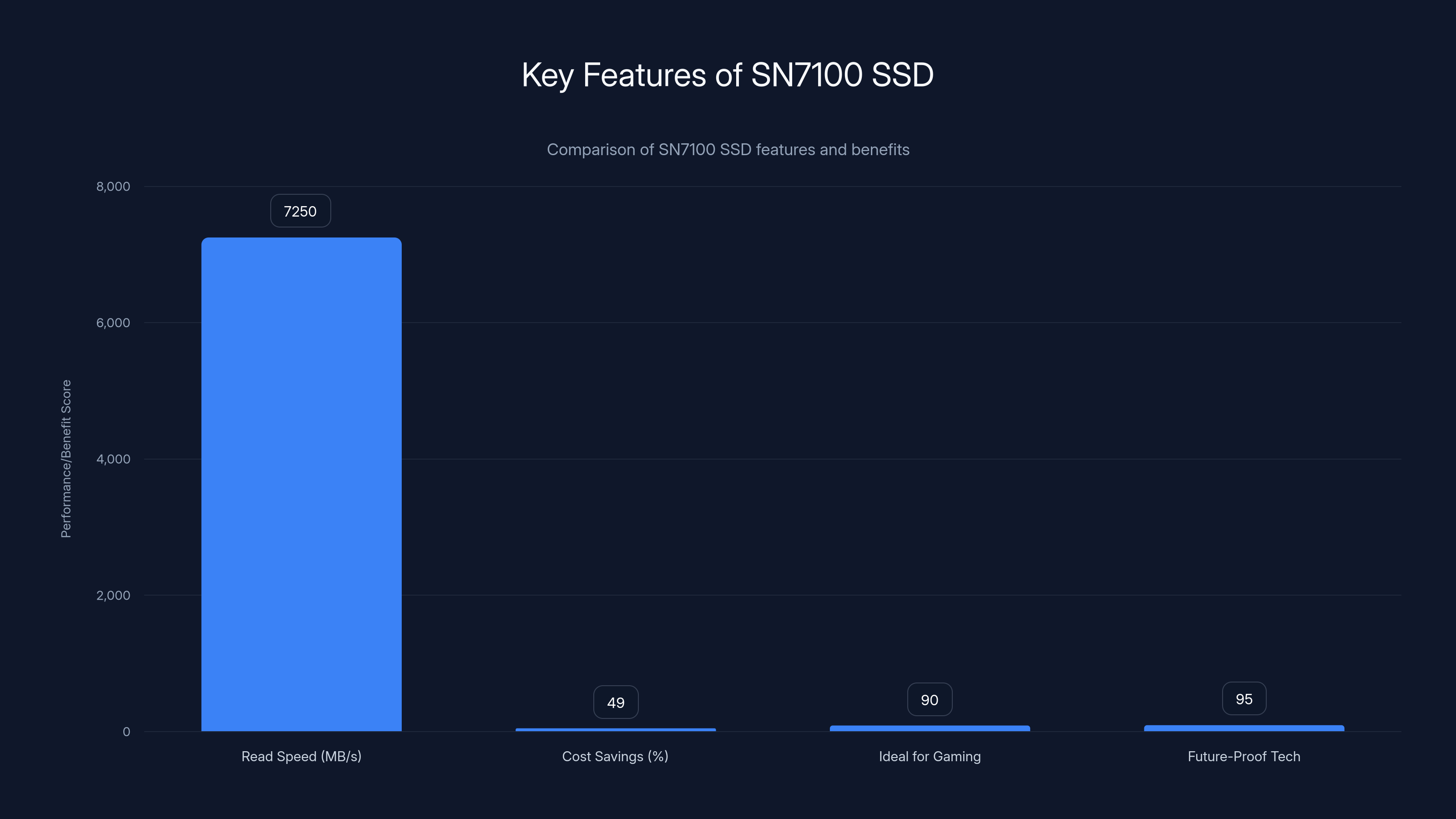Click the 'Cost Savings (%)' axis label
Screen dimensions: 1456x819
[615, 756]
